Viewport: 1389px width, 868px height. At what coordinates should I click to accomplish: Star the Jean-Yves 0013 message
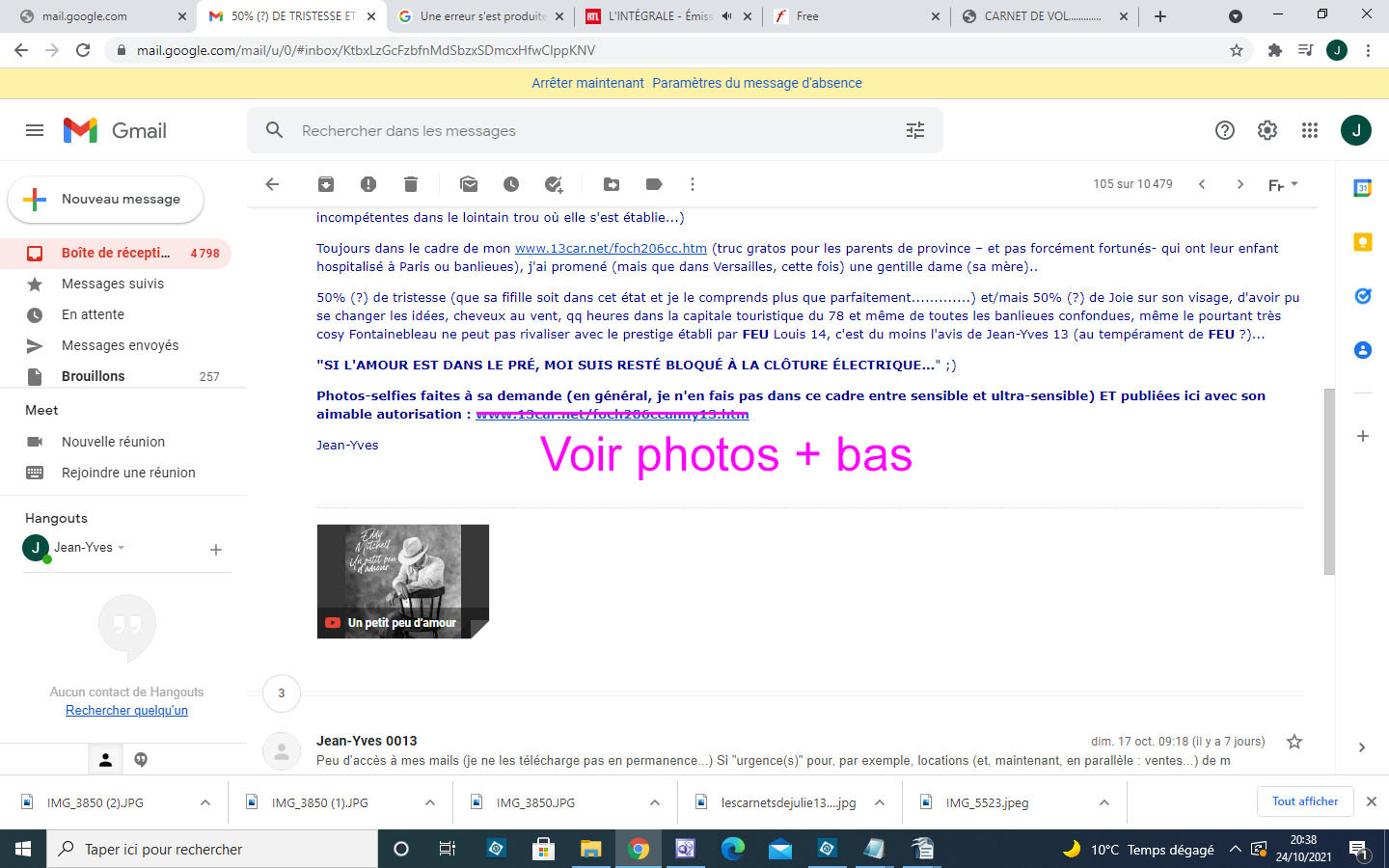[x=1294, y=742]
